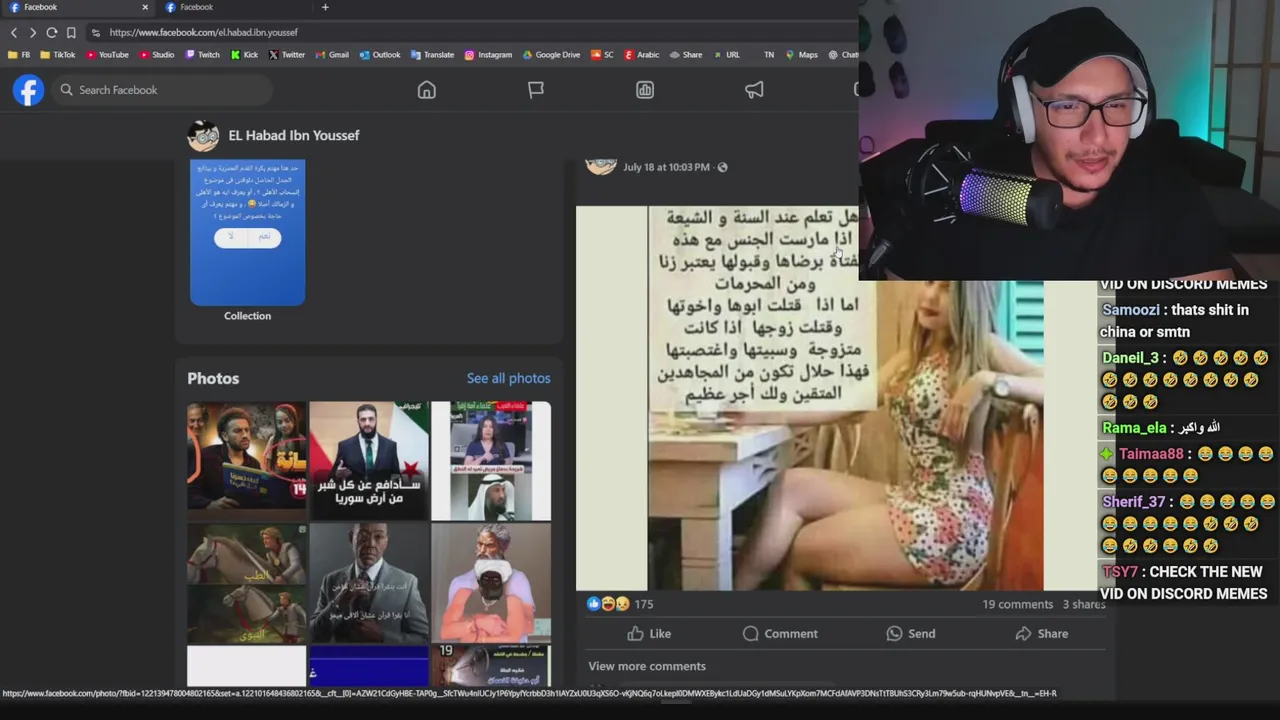The width and height of the screenshot is (1280, 720).
Task: Open photo of suited man with flag
Action: click(x=369, y=460)
